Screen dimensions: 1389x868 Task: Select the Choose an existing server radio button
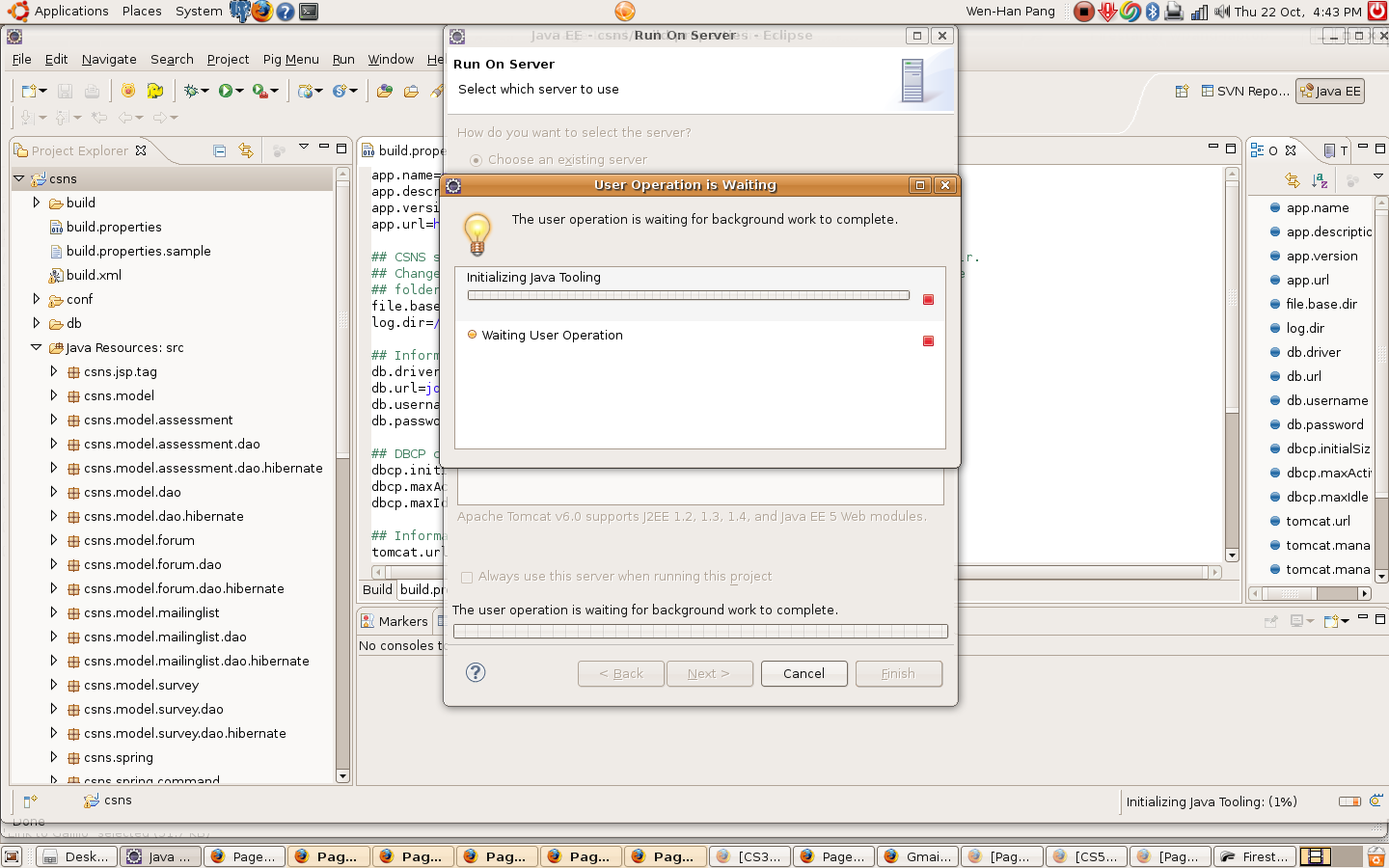coord(476,160)
